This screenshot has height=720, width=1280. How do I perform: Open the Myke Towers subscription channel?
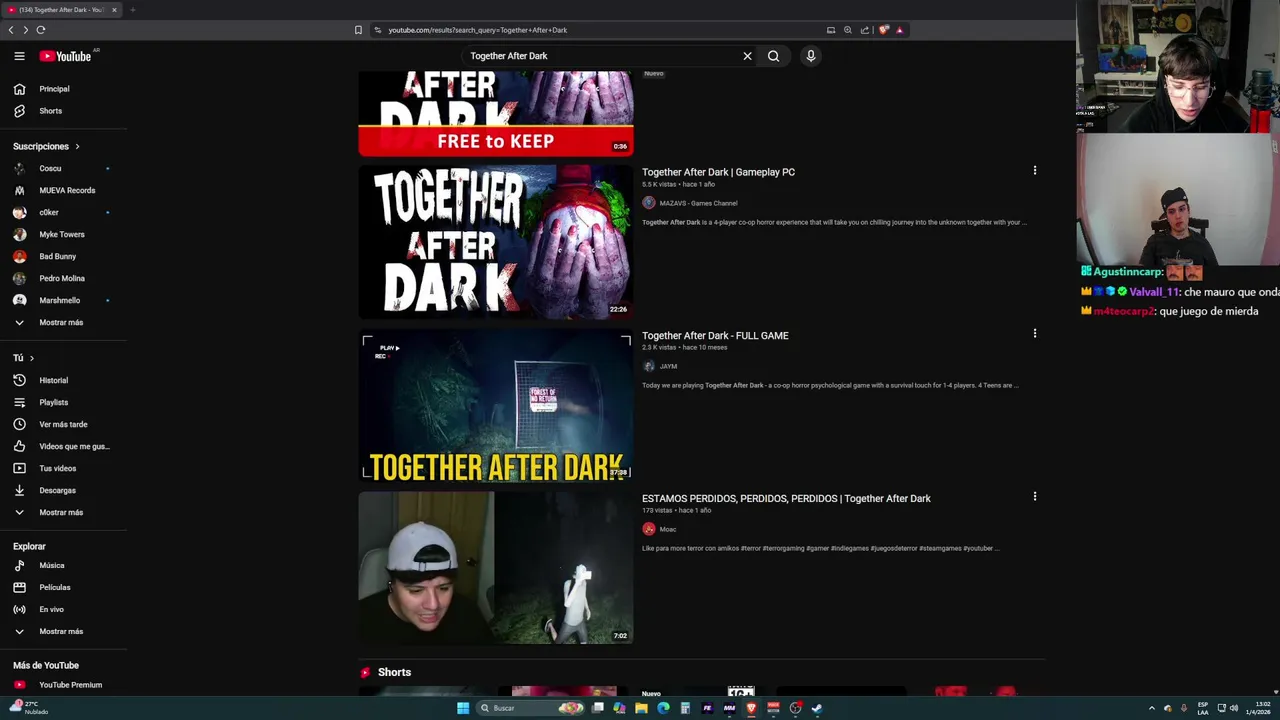point(63,234)
